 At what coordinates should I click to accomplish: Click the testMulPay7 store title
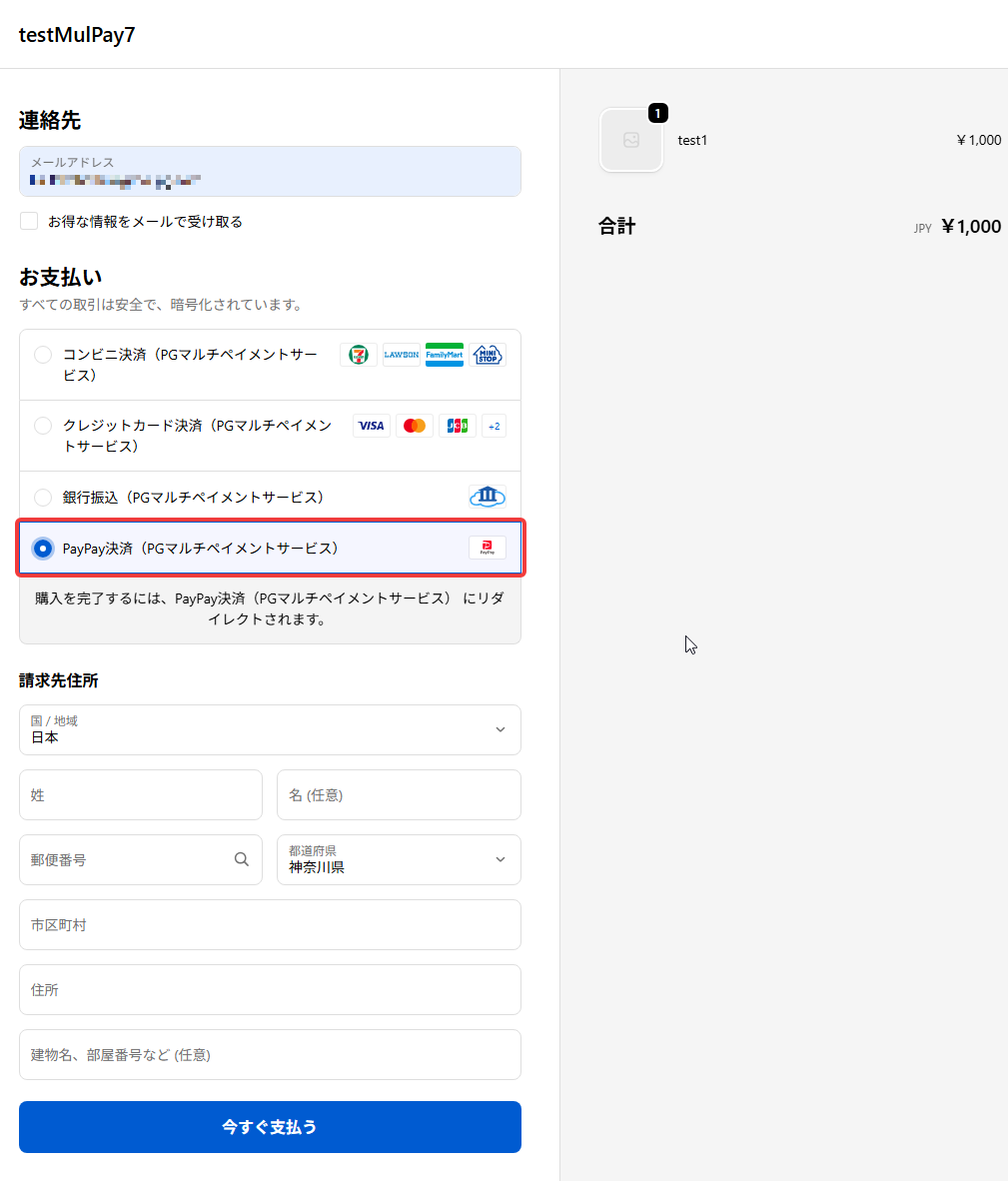(x=77, y=35)
